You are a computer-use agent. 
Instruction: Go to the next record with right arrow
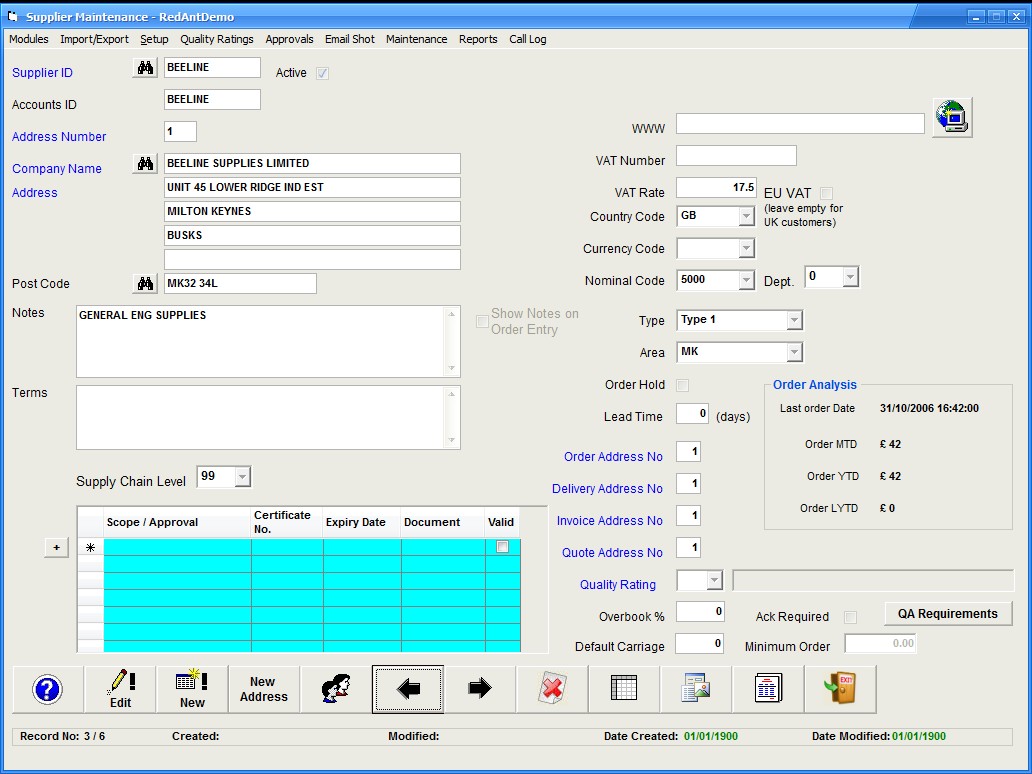(480, 689)
